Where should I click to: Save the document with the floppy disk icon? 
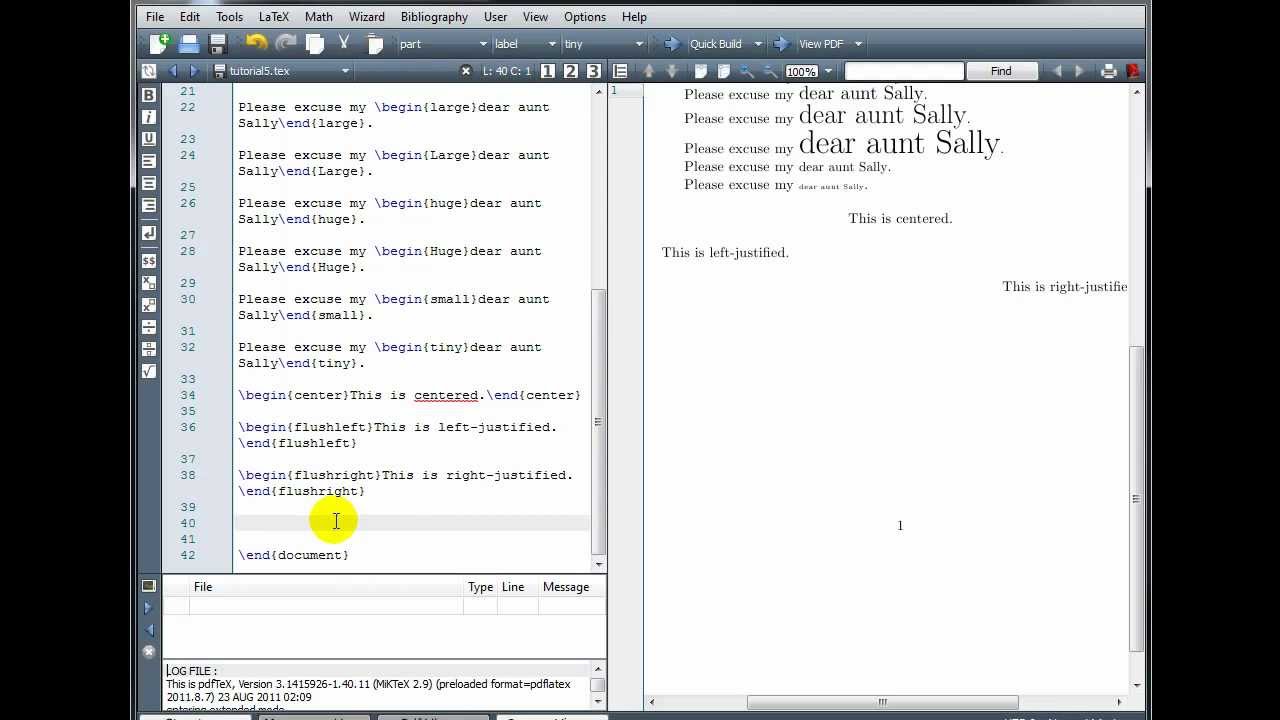click(217, 44)
